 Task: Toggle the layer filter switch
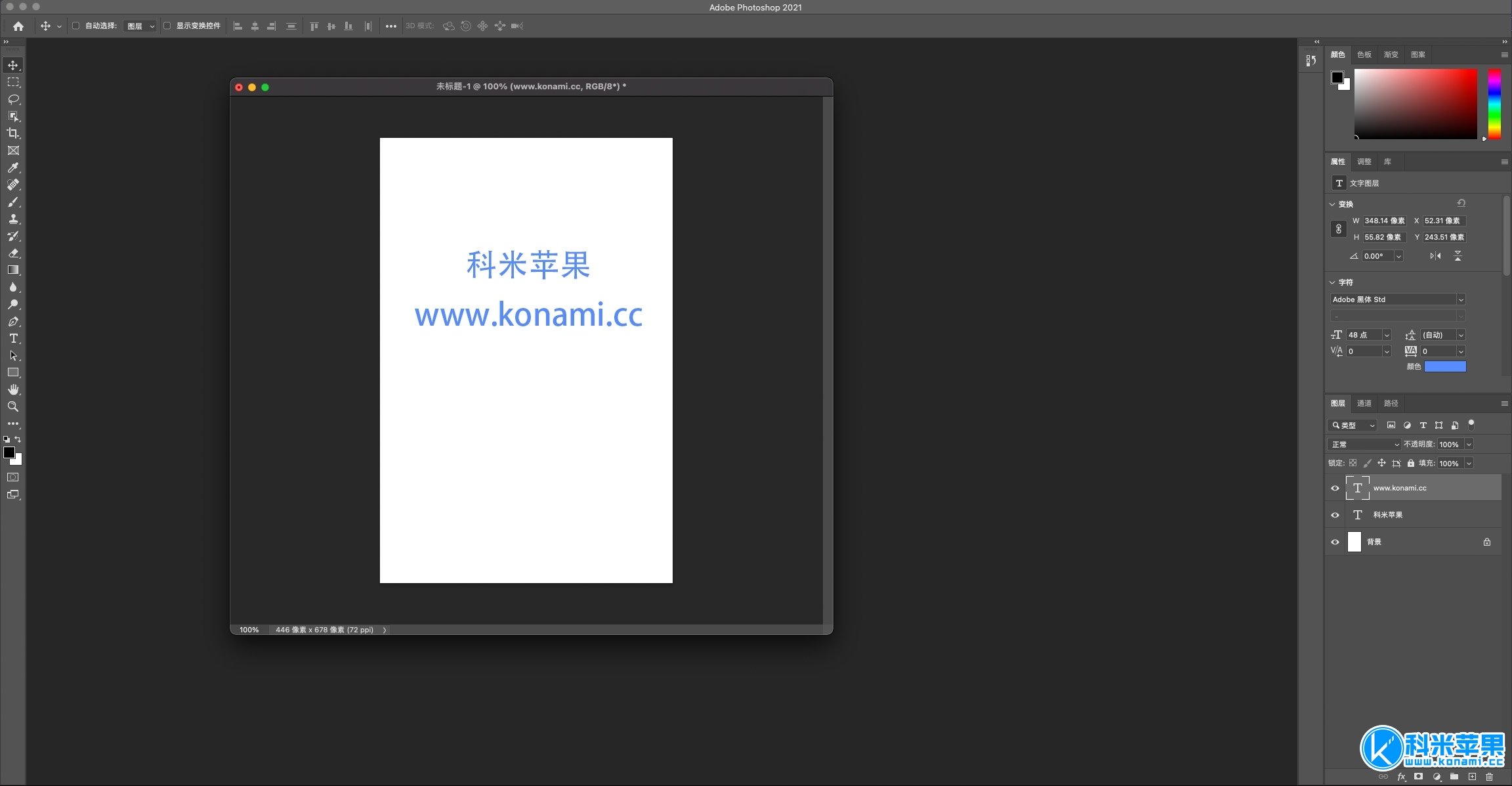pos(1471,424)
